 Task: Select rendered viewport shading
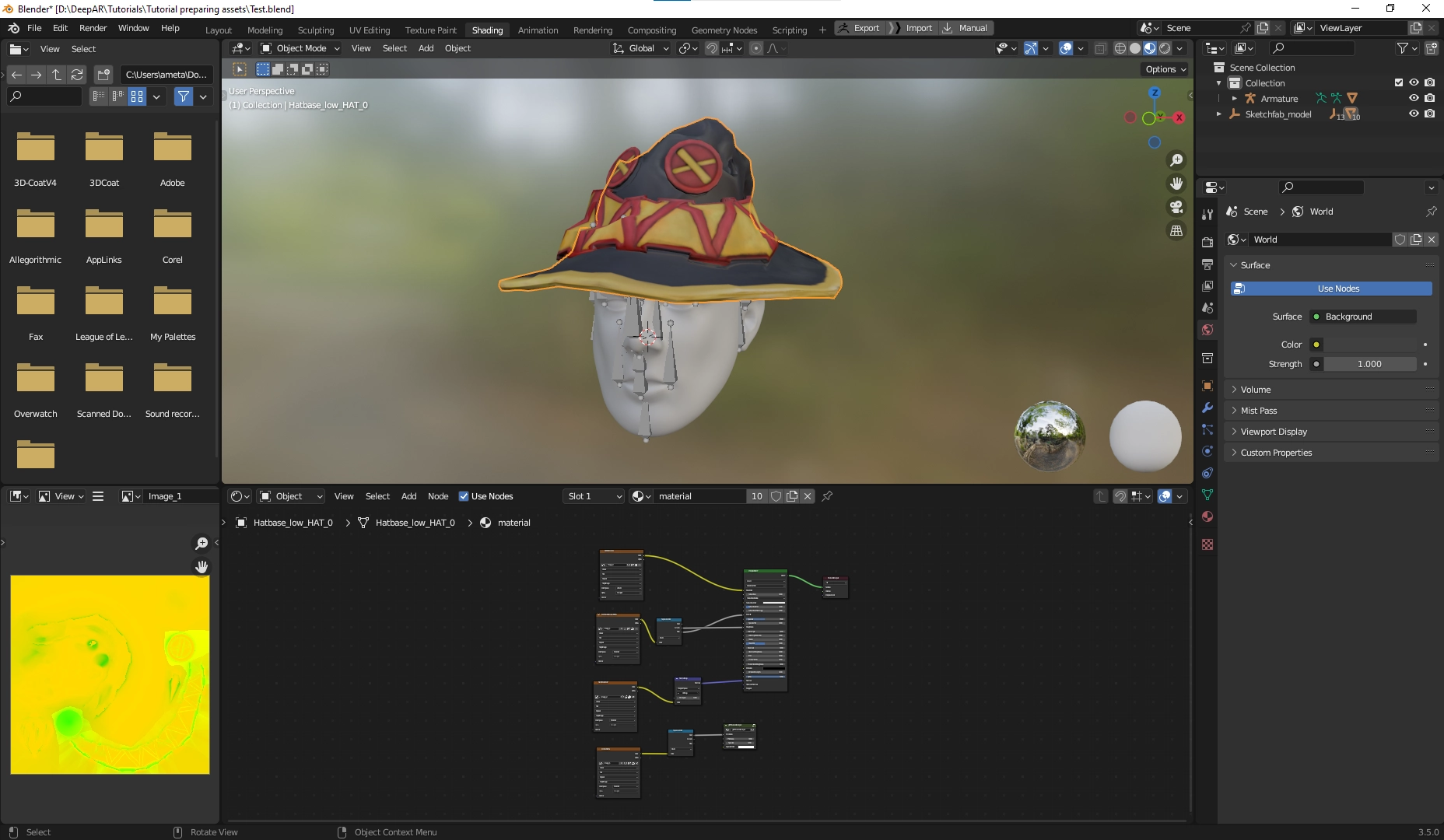click(x=1165, y=48)
